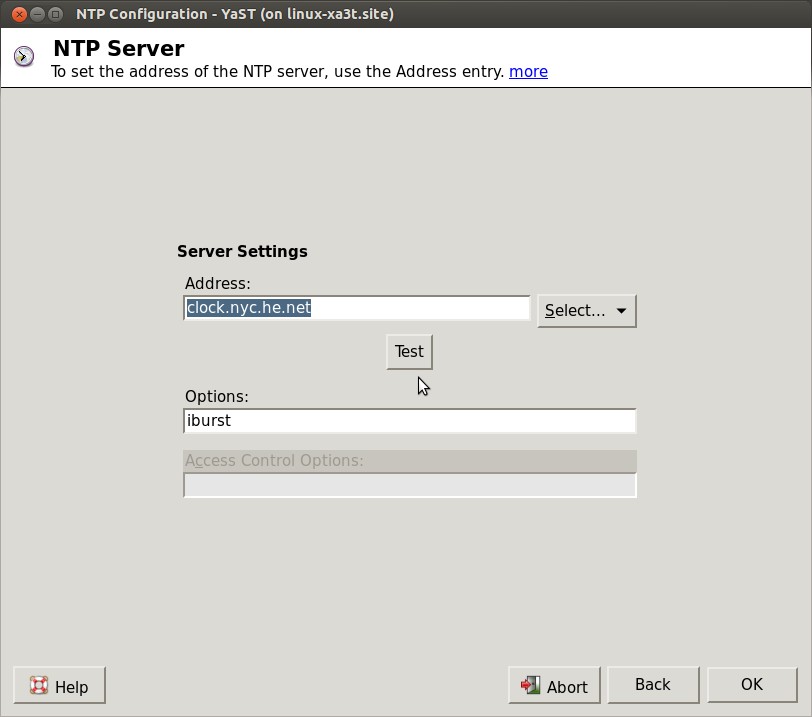Viewport: 812px width, 717px height.
Task: Open the Select dropdown for NTP servers
Action: pyautogui.click(x=586, y=310)
